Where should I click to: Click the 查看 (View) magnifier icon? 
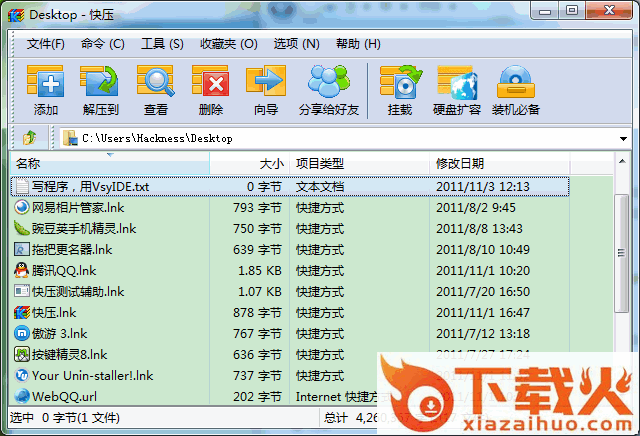pos(156,81)
